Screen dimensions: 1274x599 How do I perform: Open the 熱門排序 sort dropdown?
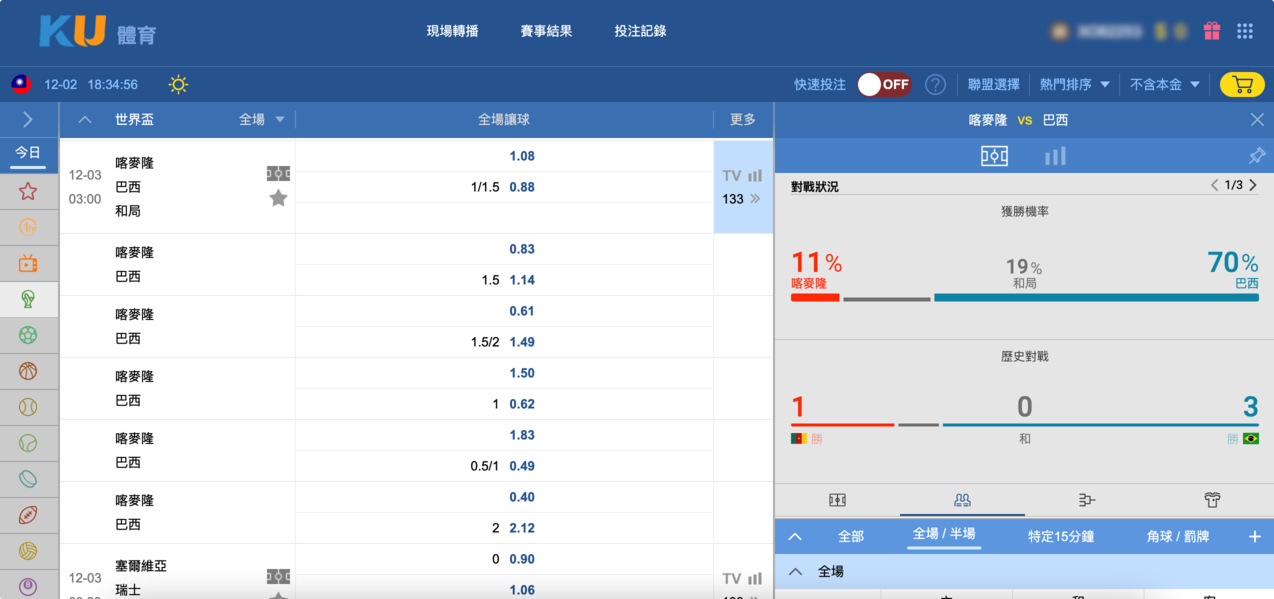pyautogui.click(x=1075, y=85)
